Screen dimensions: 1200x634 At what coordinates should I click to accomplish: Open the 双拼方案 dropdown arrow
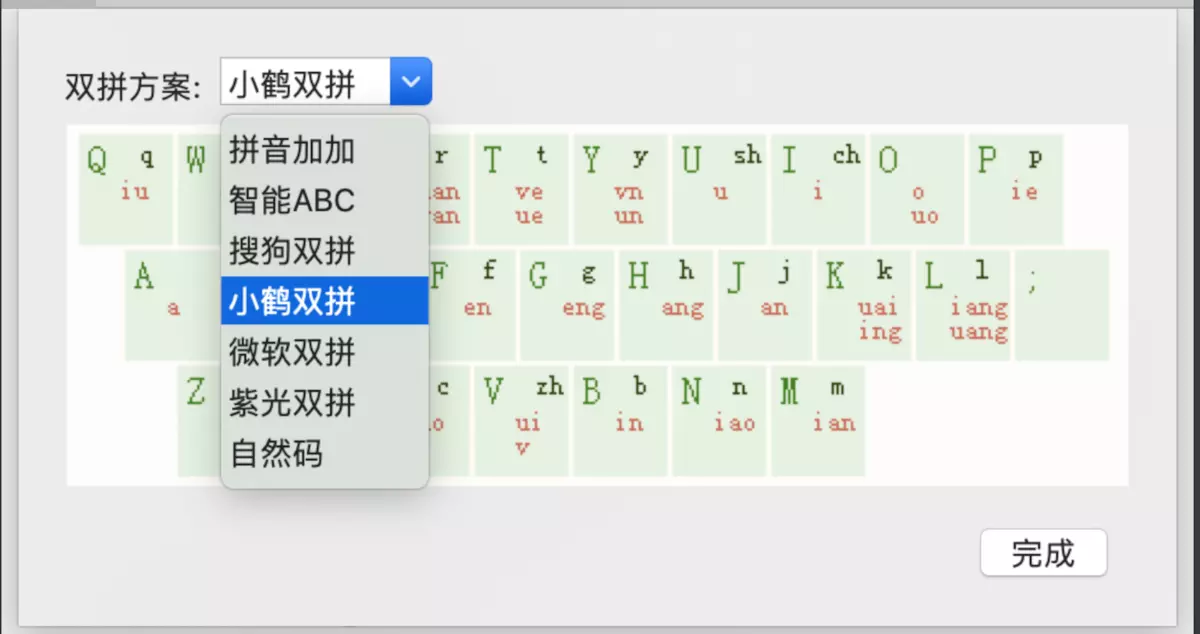(410, 82)
